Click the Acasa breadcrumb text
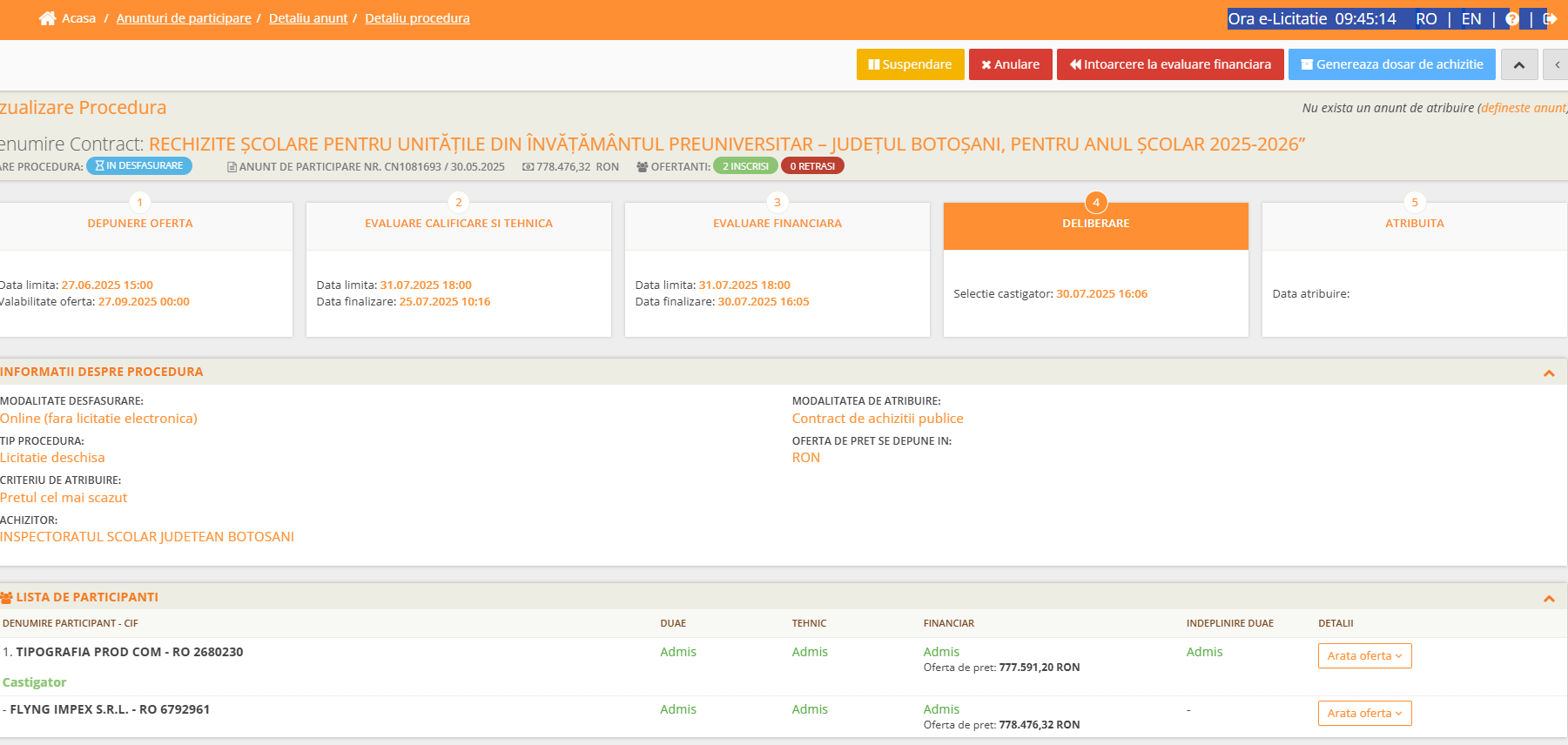The width and height of the screenshot is (1568, 745). click(78, 18)
